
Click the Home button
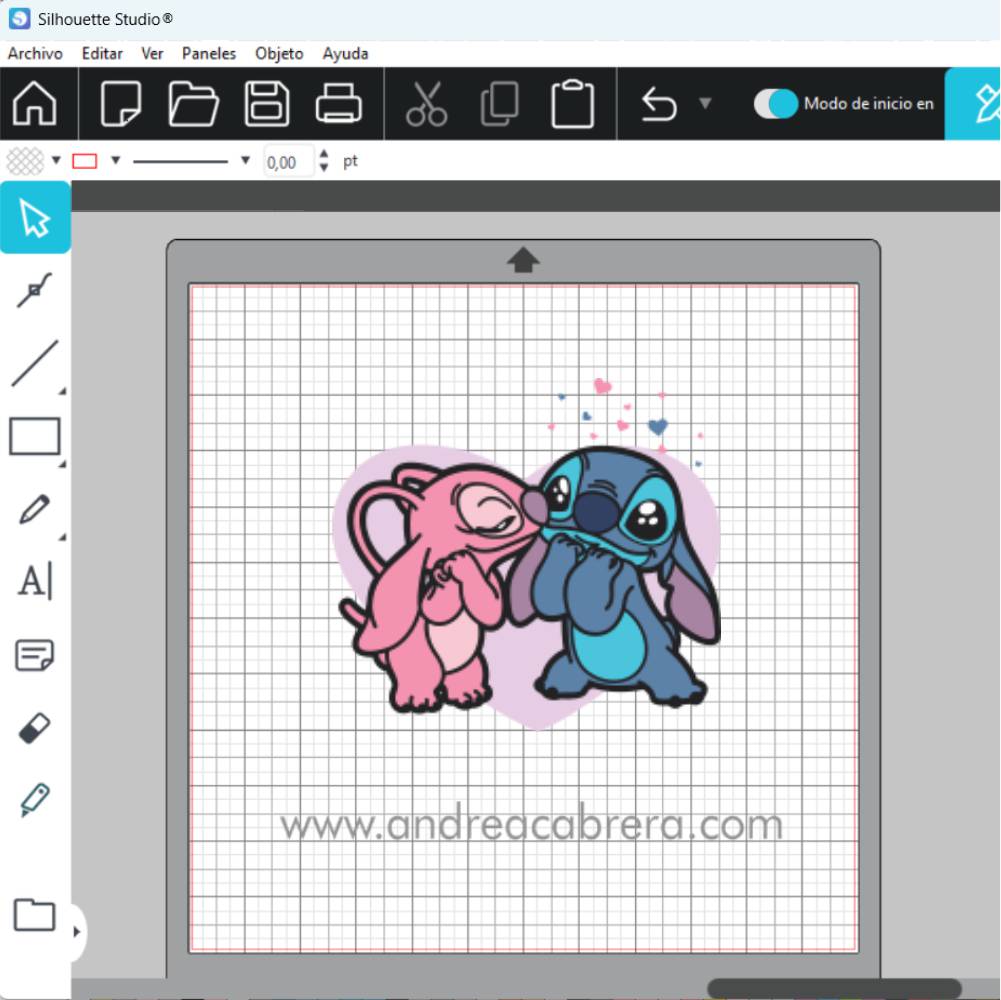click(35, 104)
